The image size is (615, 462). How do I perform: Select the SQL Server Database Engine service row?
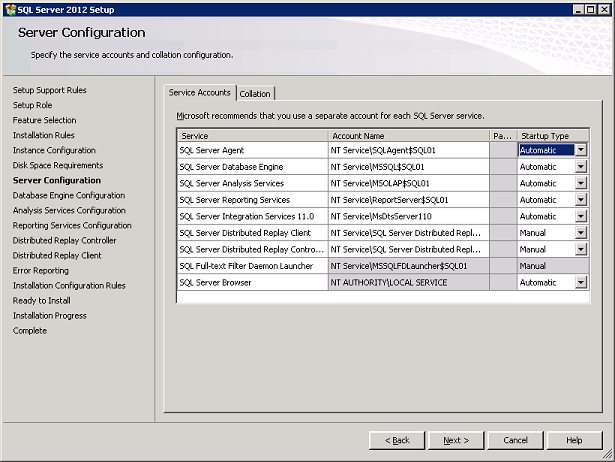[253, 167]
